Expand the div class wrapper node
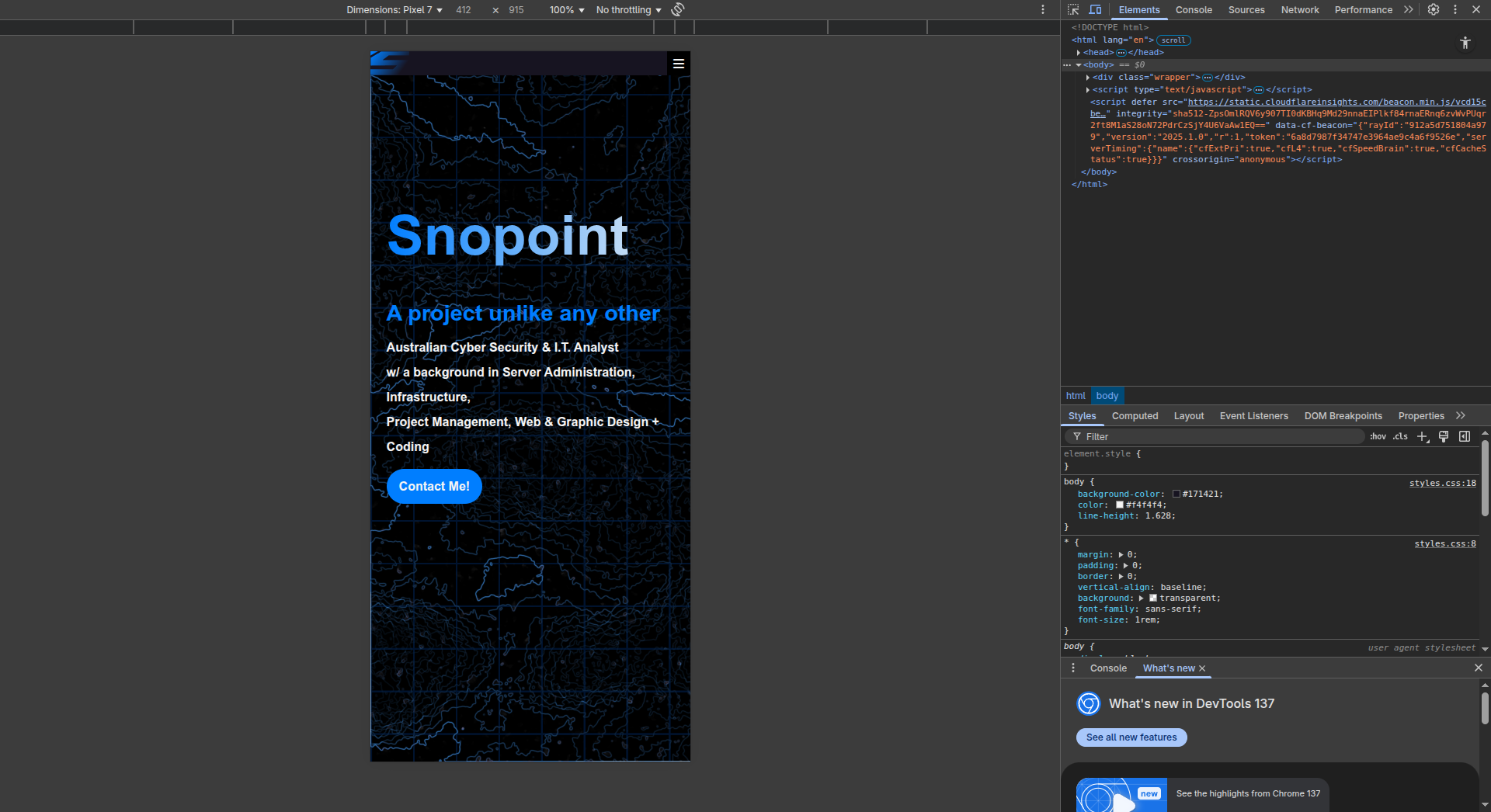The image size is (1491, 812). 1088,78
